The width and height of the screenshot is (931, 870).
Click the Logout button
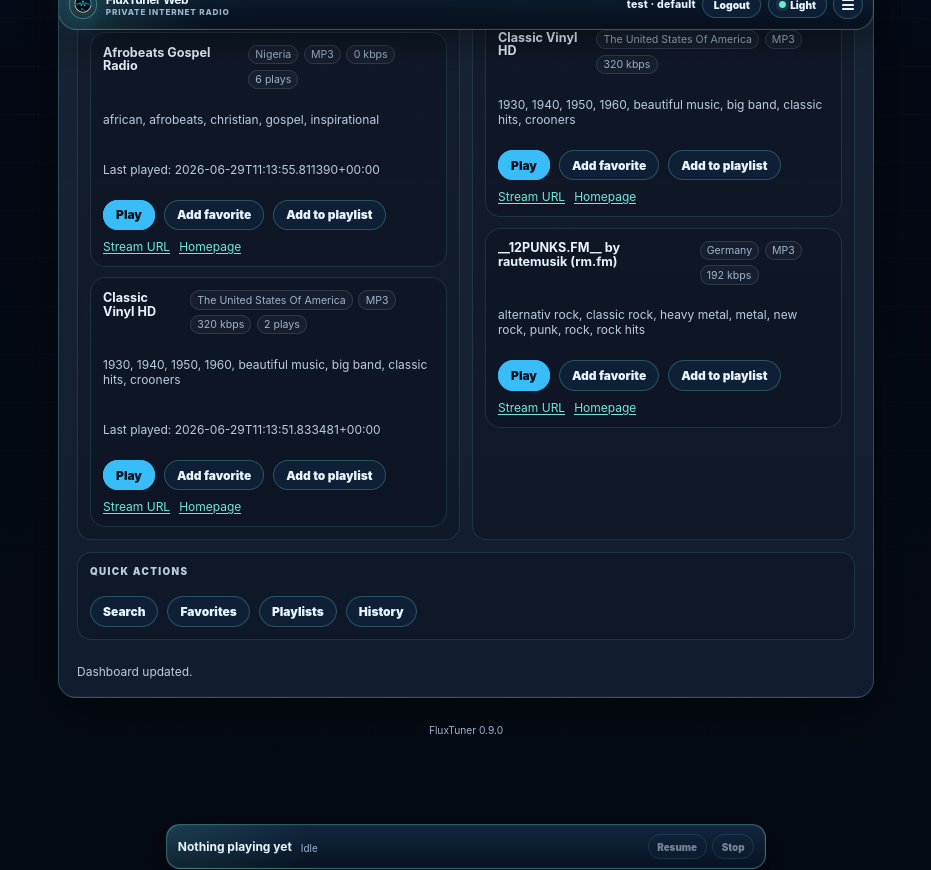pyautogui.click(x=731, y=6)
